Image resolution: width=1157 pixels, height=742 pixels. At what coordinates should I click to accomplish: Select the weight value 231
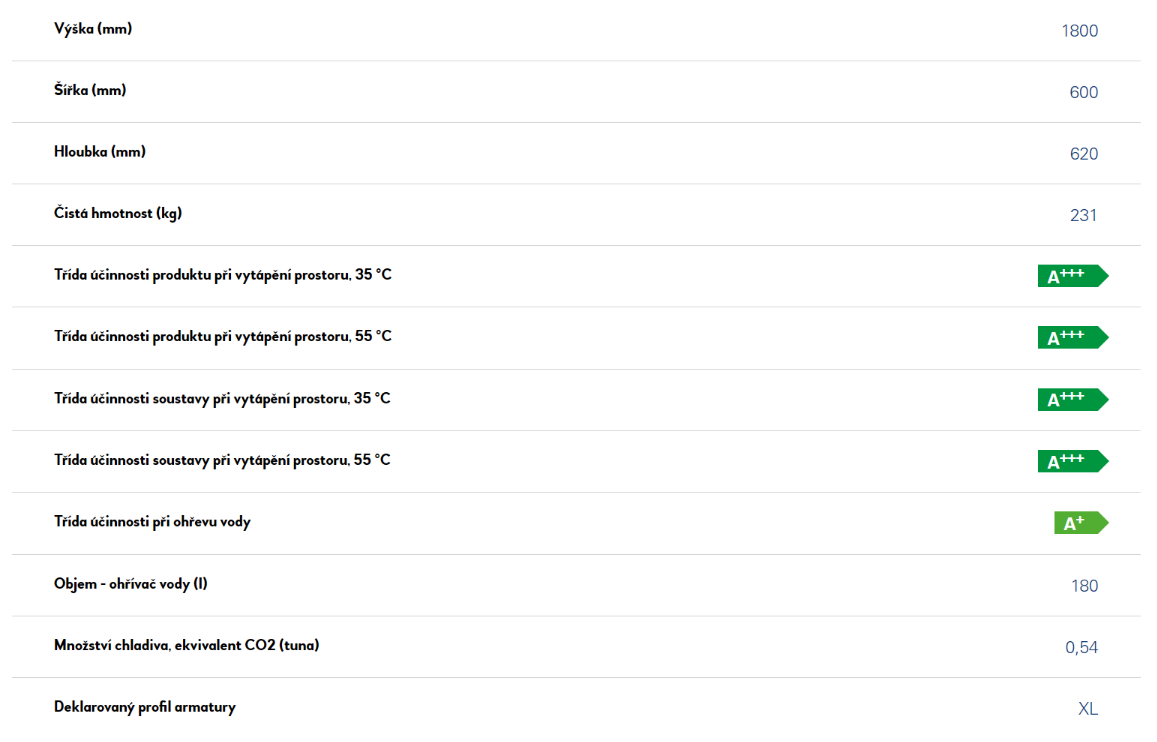point(1083,215)
